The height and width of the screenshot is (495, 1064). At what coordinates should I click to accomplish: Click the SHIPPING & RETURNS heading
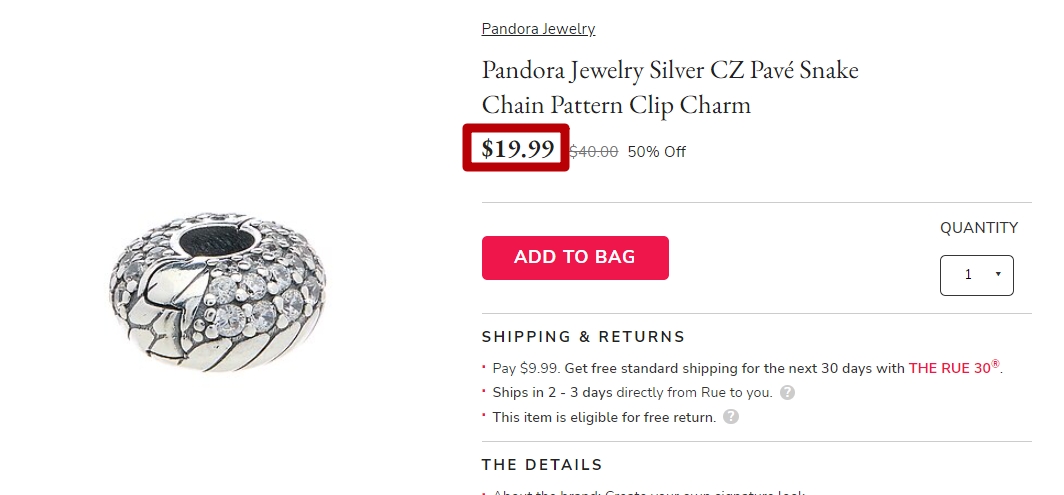pos(584,337)
